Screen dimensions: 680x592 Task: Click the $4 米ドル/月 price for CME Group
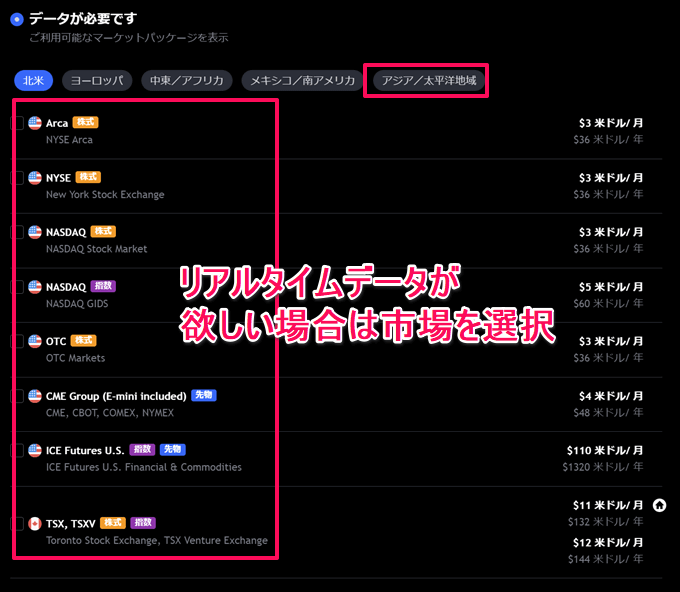point(611,396)
